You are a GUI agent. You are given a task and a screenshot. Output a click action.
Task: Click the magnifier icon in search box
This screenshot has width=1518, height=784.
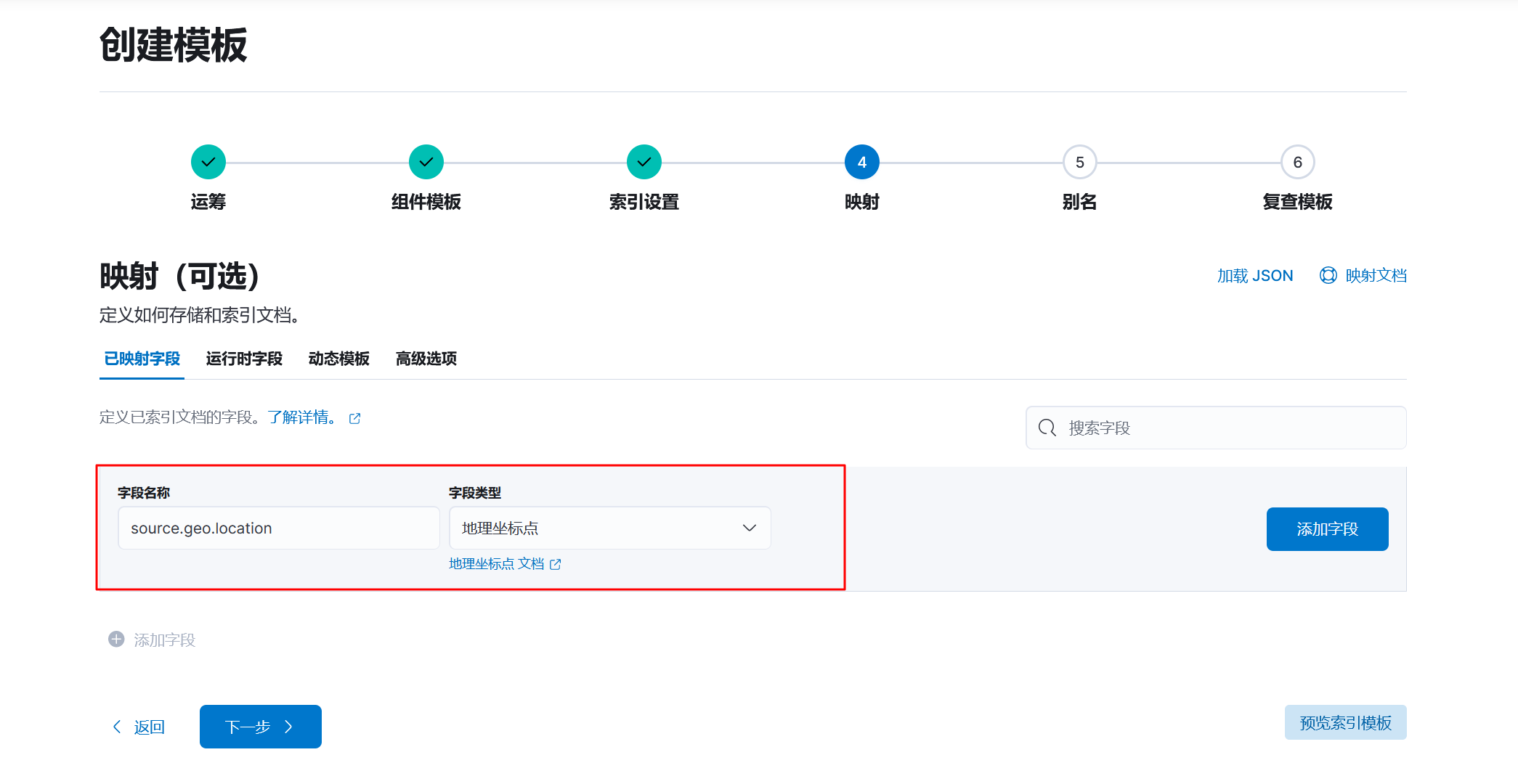click(1047, 428)
